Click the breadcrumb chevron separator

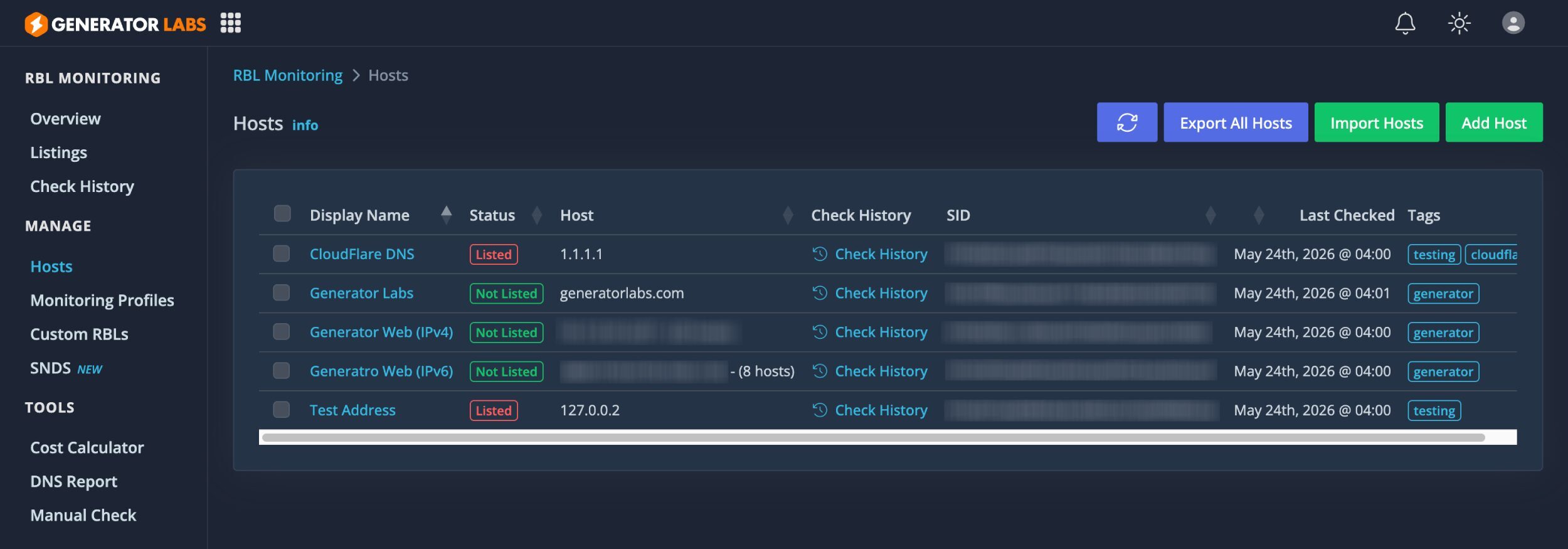click(x=356, y=75)
